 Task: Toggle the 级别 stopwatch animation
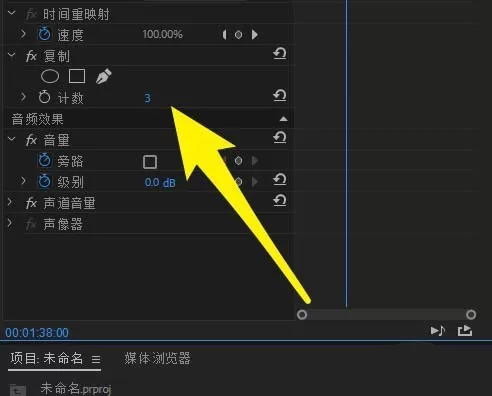pos(44,181)
